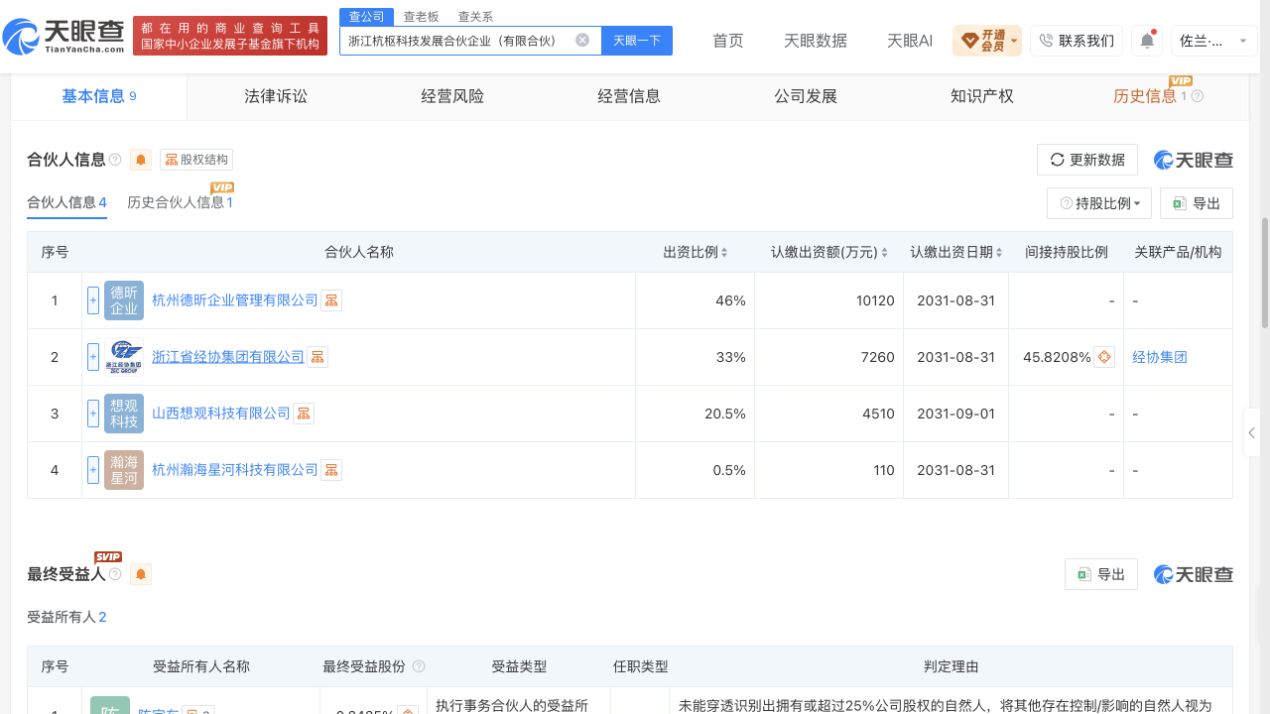Open equity chart icon for 浙江省经协集团有限公司
The image size is (1270, 714).
[x=317, y=357]
